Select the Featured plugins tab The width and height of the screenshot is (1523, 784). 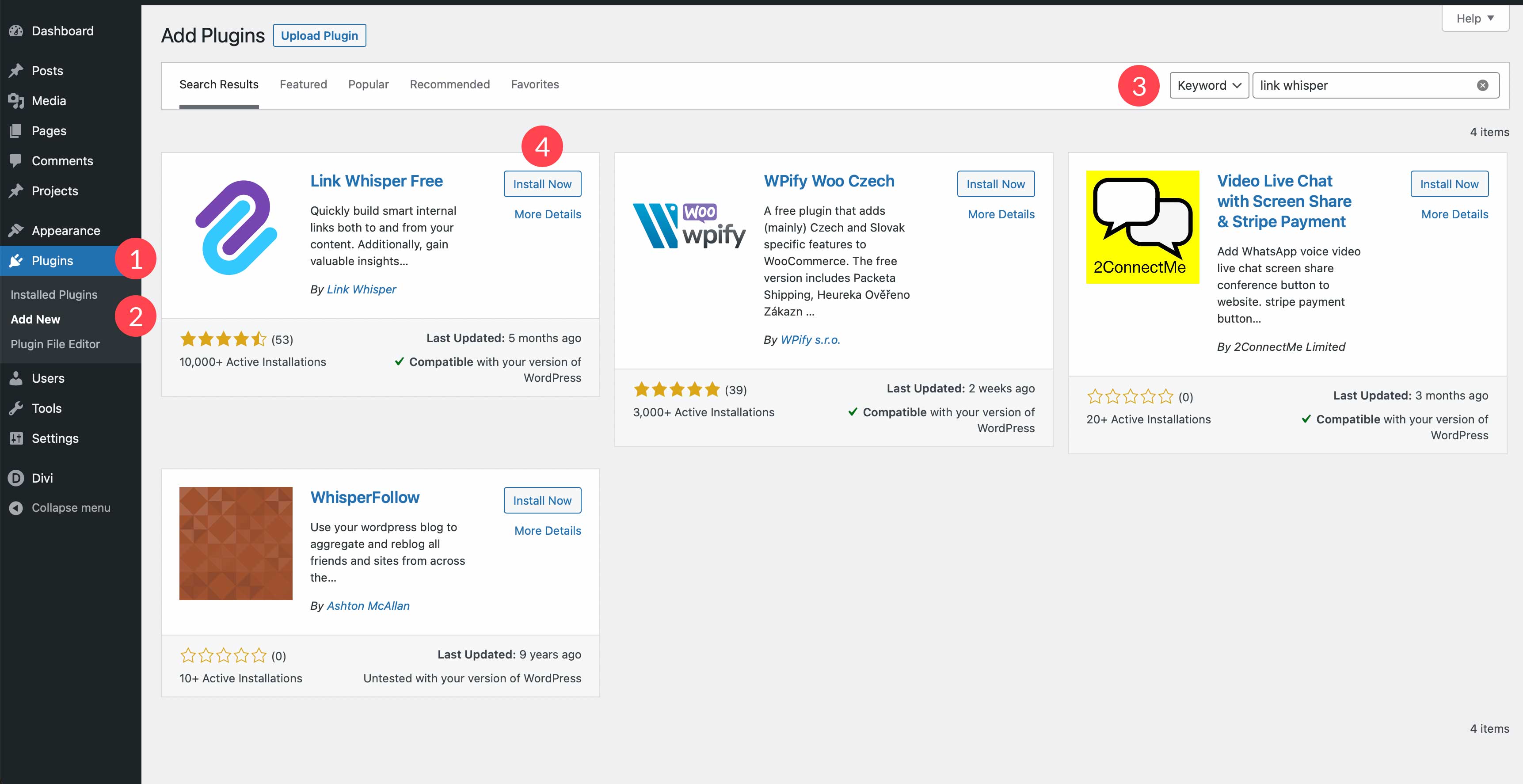pyautogui.click(x=303, y=83)
